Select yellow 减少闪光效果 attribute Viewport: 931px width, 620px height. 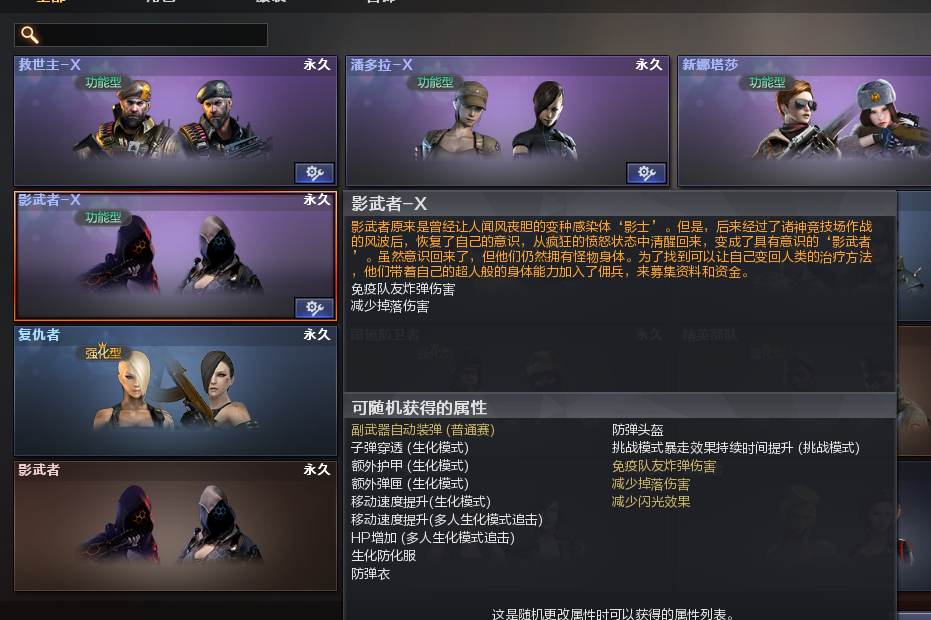click(x=651, y=502)
